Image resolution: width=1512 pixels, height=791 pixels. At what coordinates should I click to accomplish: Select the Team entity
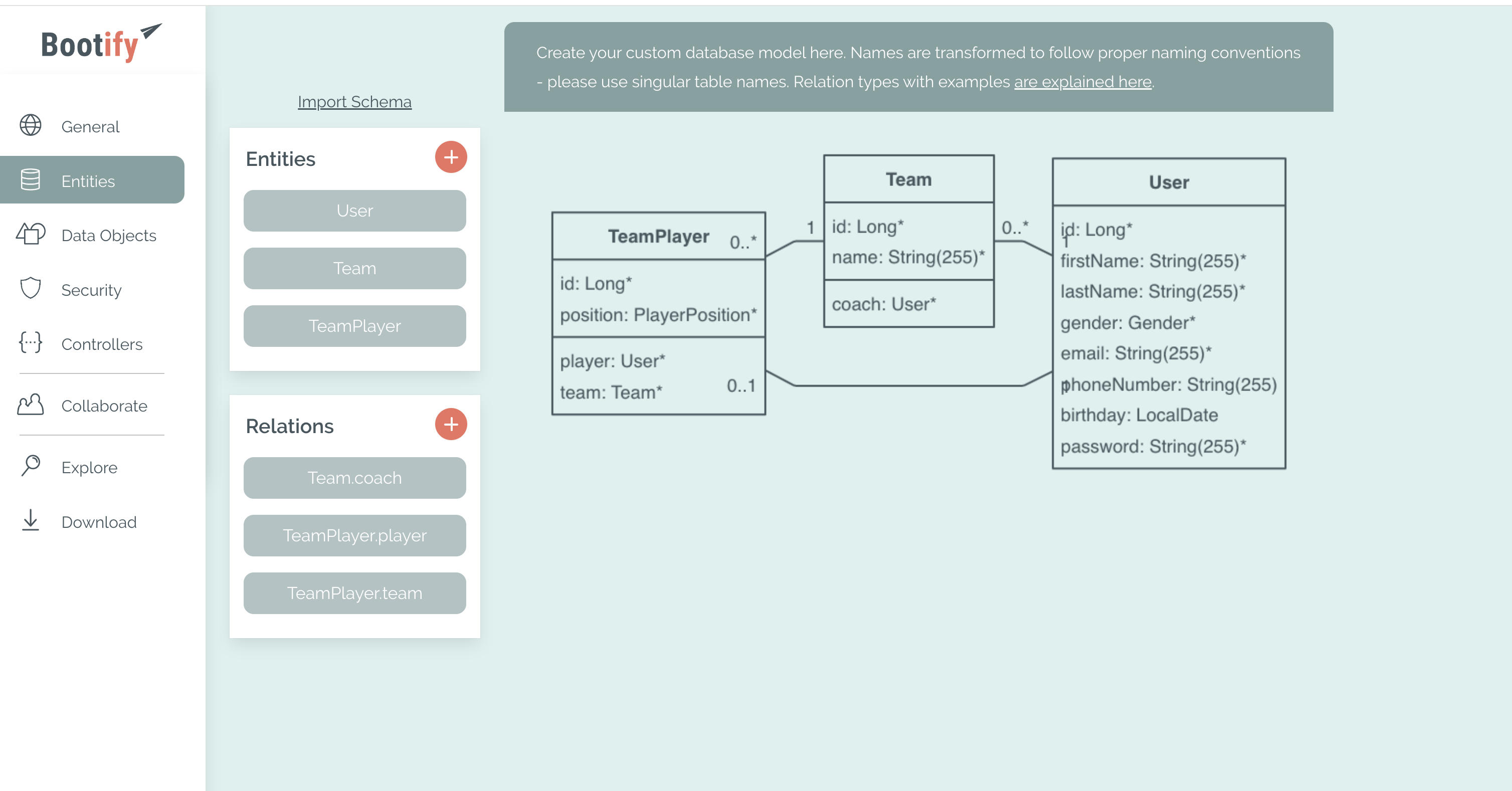point(354,268)
